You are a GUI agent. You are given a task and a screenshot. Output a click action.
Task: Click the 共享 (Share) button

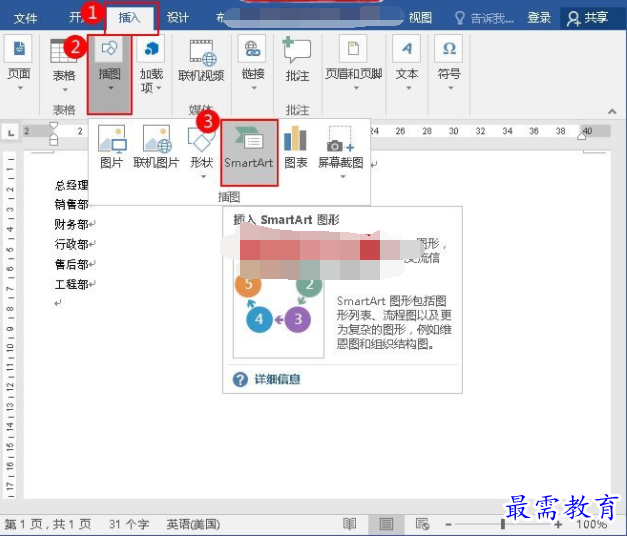[x=587, y=18]
